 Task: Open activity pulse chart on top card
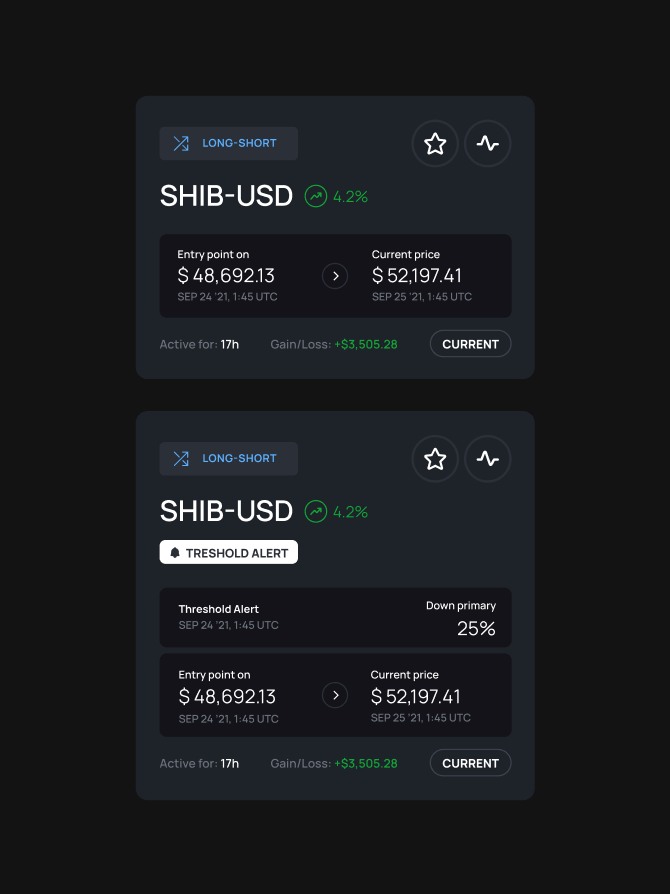488,144
